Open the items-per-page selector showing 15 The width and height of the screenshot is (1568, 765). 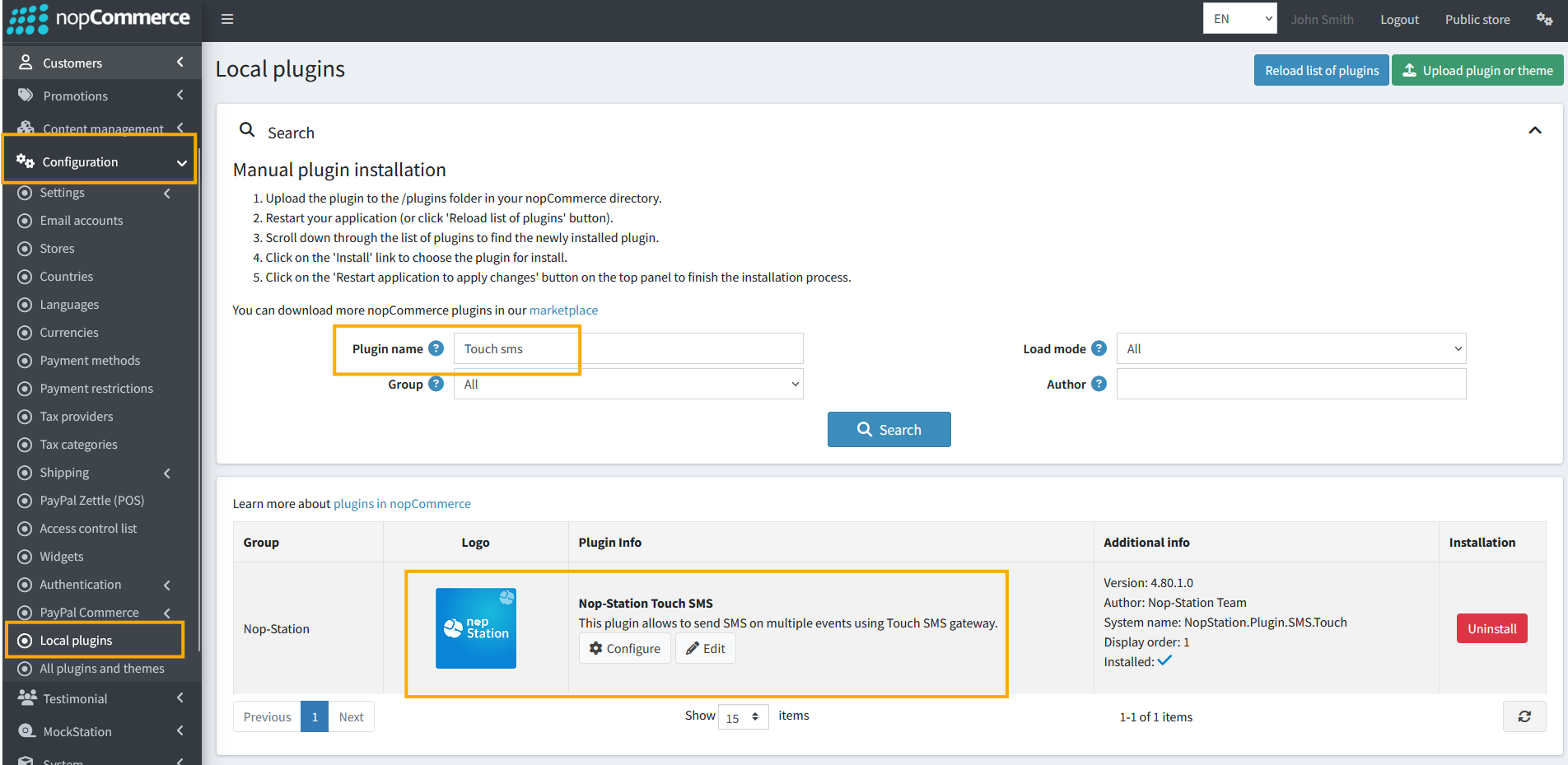(743, 717)
